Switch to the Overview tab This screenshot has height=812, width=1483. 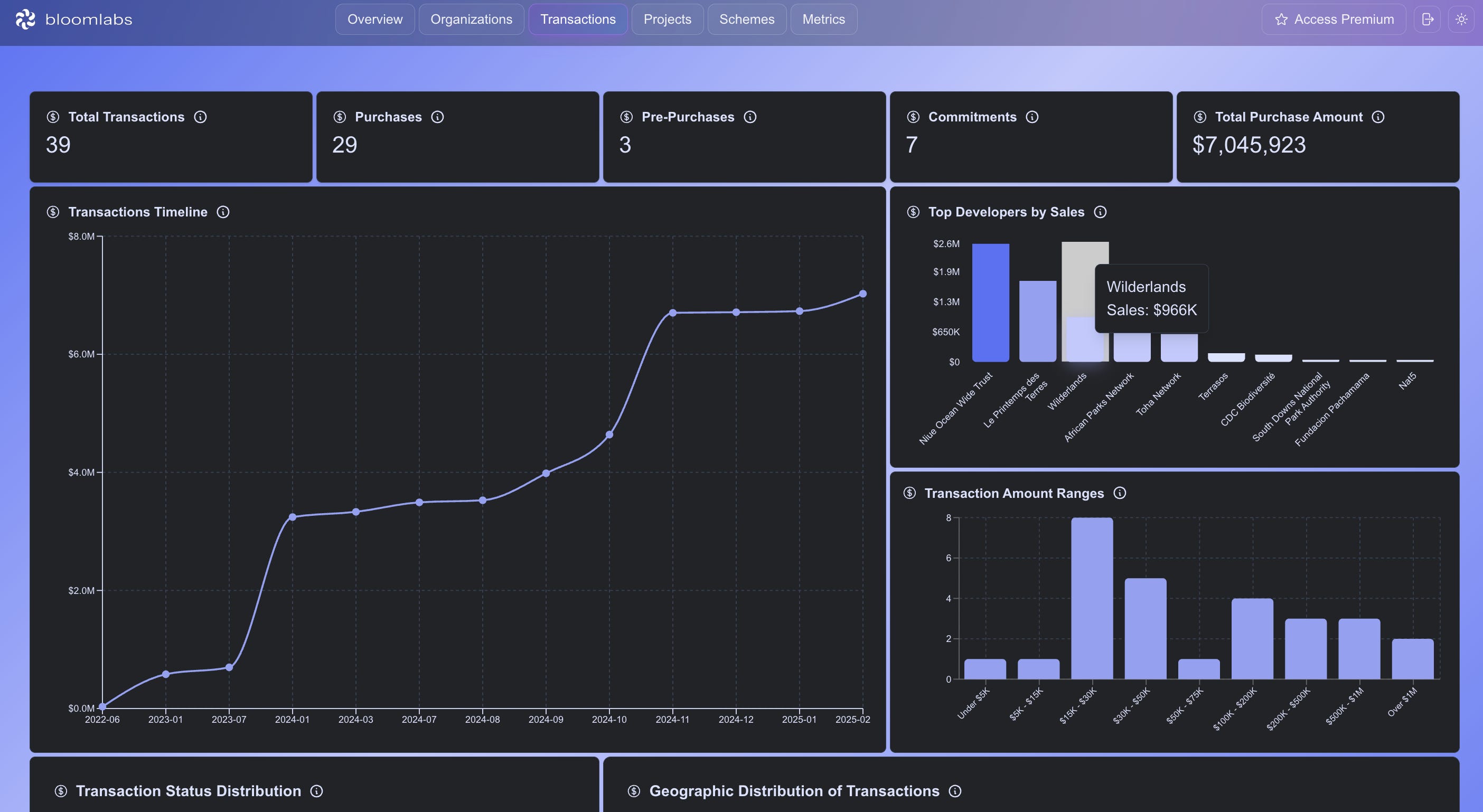(375, 20)
